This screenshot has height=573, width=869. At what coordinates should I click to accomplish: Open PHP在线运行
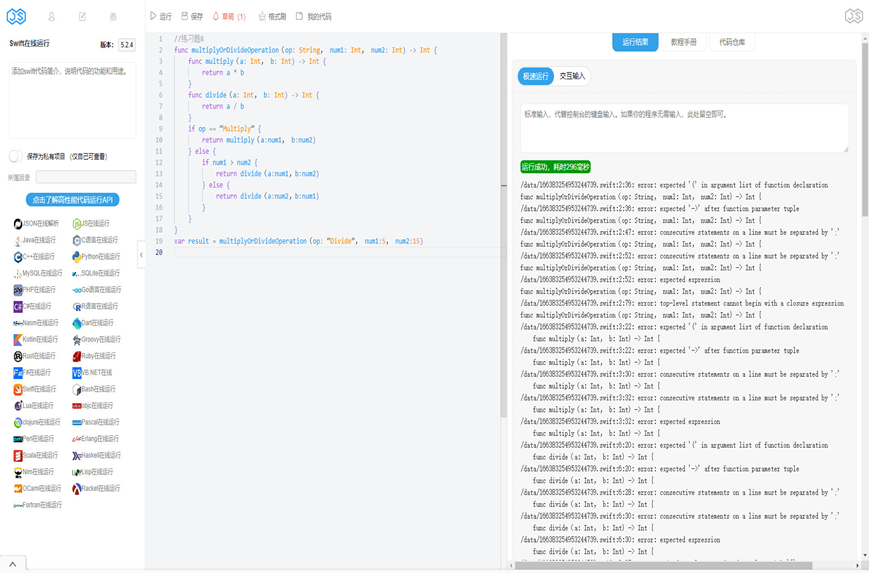[35, 290]
